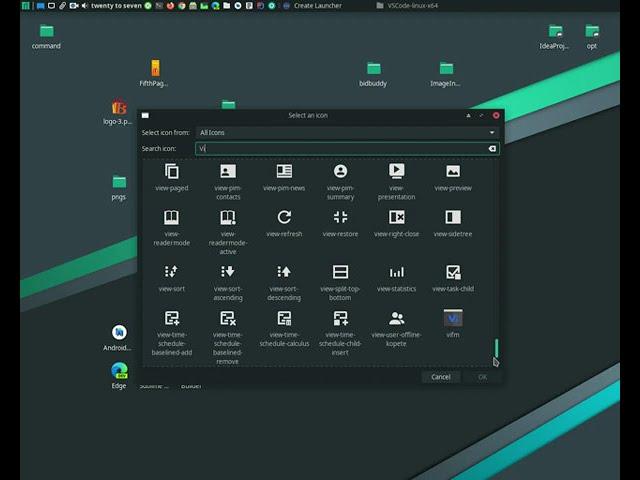The height and width of the screenshot is (480, 640).
Task: Open the Manjaro applications menu in panel
Action: click(x=25, y=6)
